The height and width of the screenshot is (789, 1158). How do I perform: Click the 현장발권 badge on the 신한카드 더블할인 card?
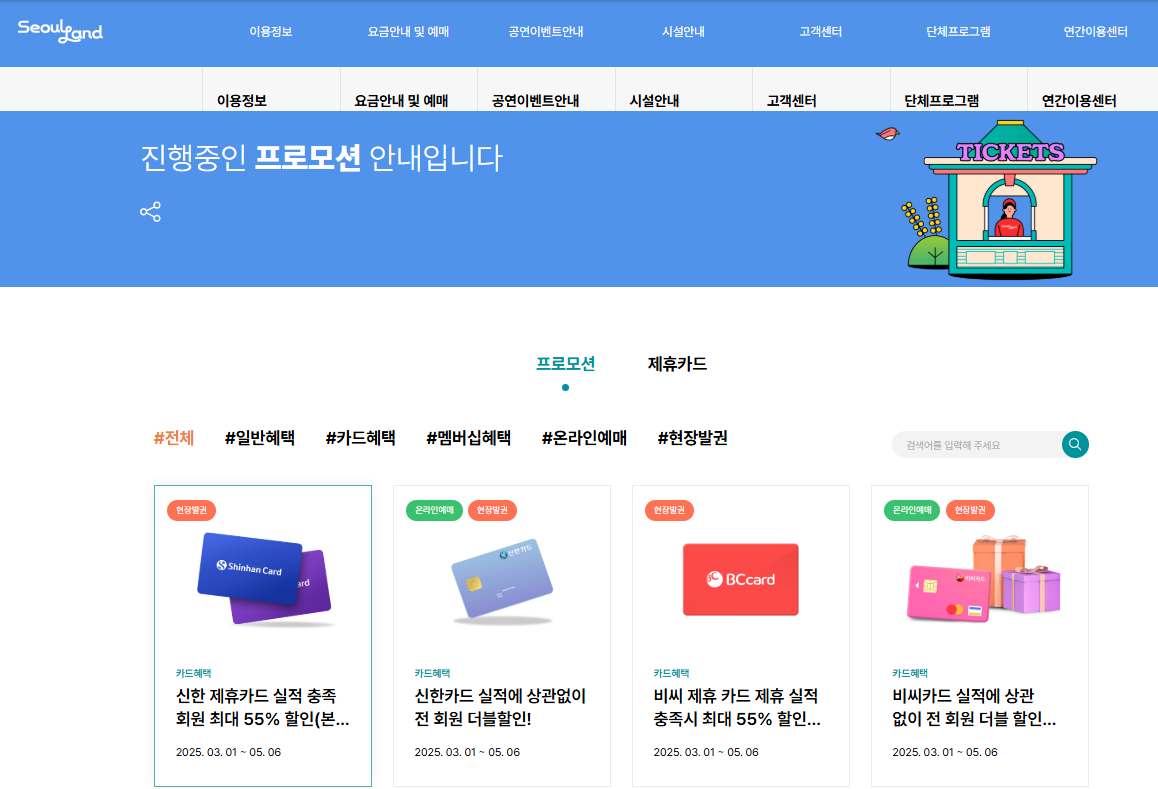pos(492,510)
